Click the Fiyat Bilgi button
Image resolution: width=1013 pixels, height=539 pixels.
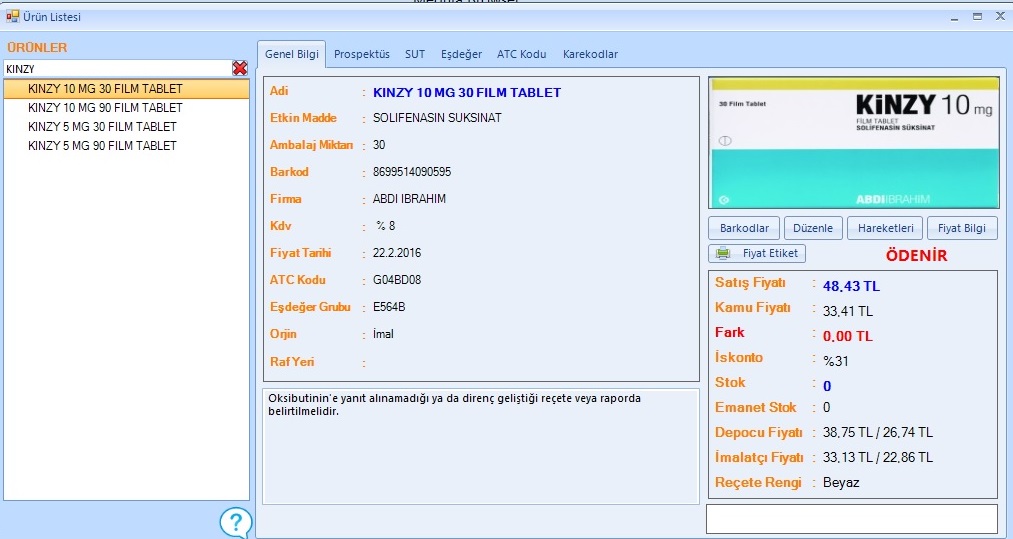962,228
